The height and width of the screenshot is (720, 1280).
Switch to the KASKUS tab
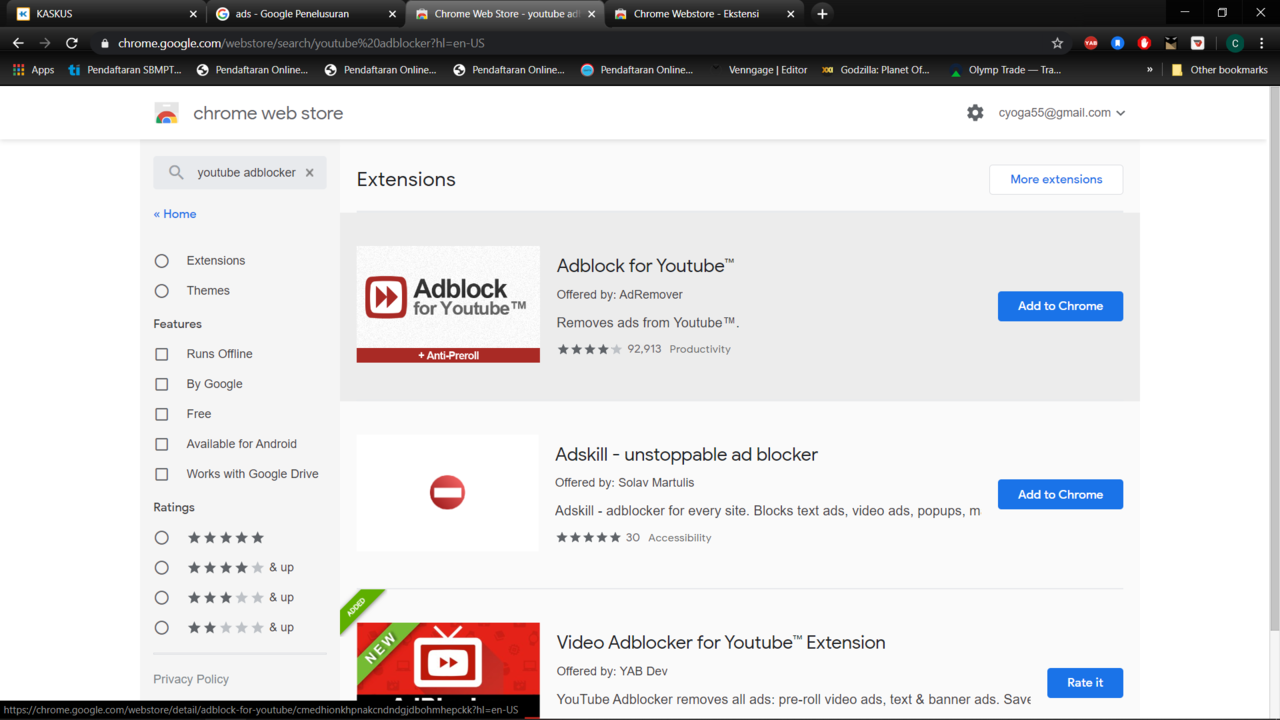(104, 14)
